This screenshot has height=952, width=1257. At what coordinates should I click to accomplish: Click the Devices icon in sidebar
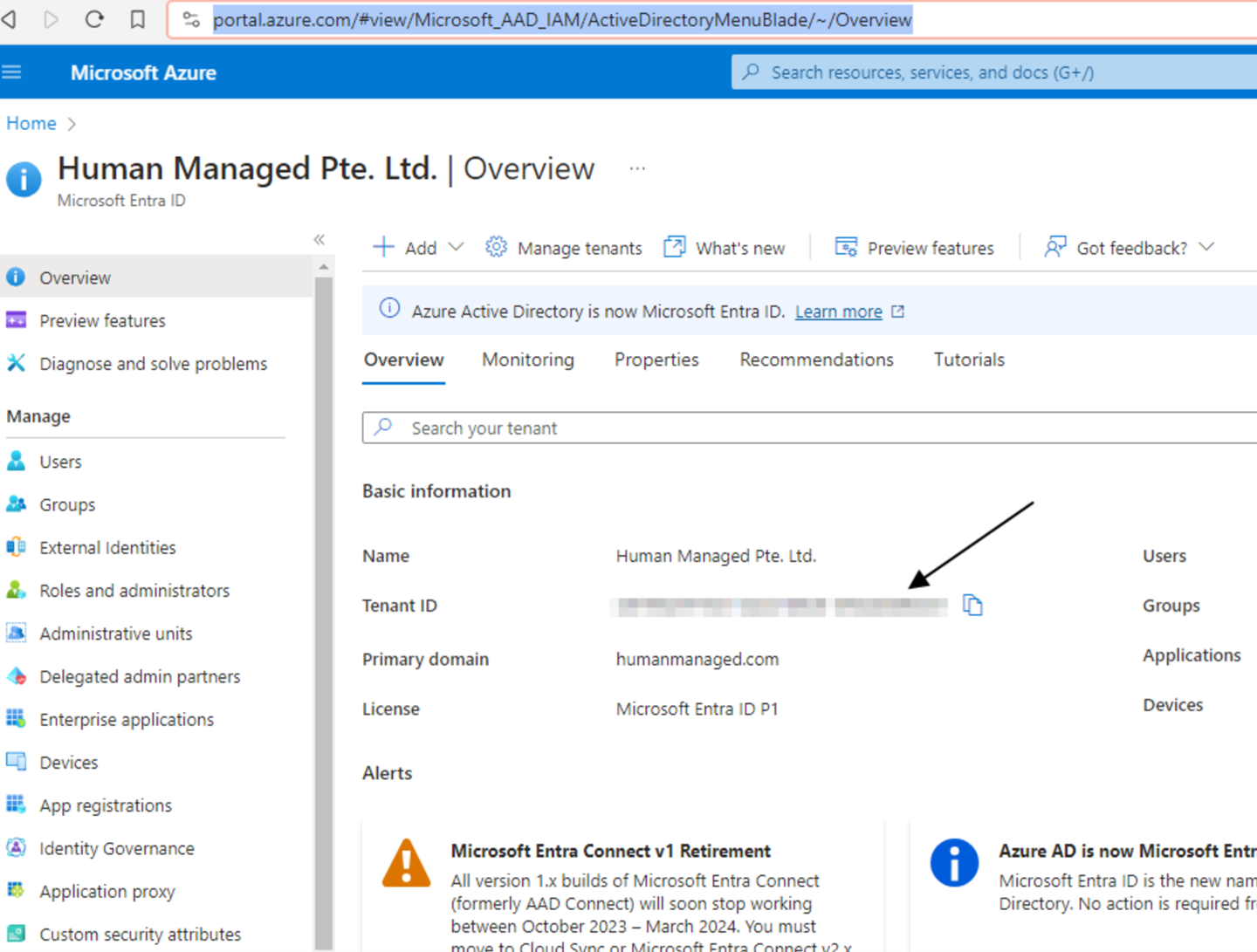point(16,762)
